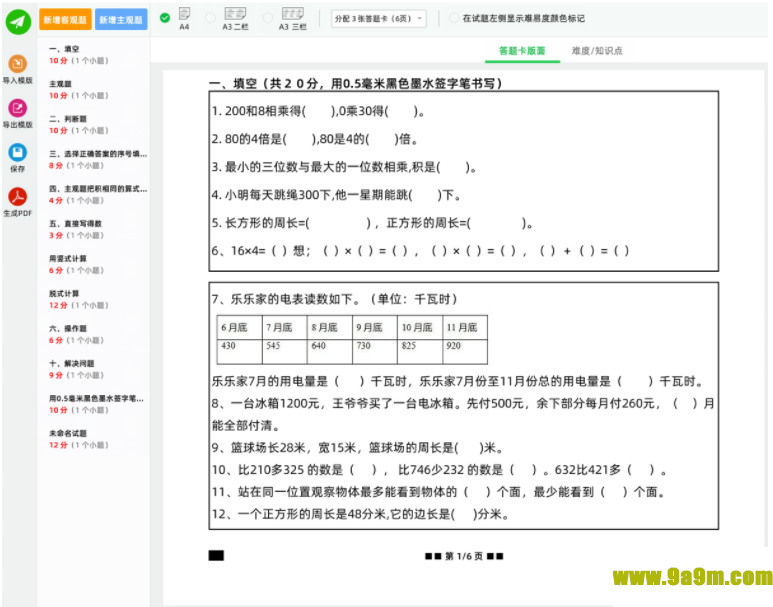Select 未命名试题 item in sidebar
This screenshot has width=773, height=607.
pos(68,433)
